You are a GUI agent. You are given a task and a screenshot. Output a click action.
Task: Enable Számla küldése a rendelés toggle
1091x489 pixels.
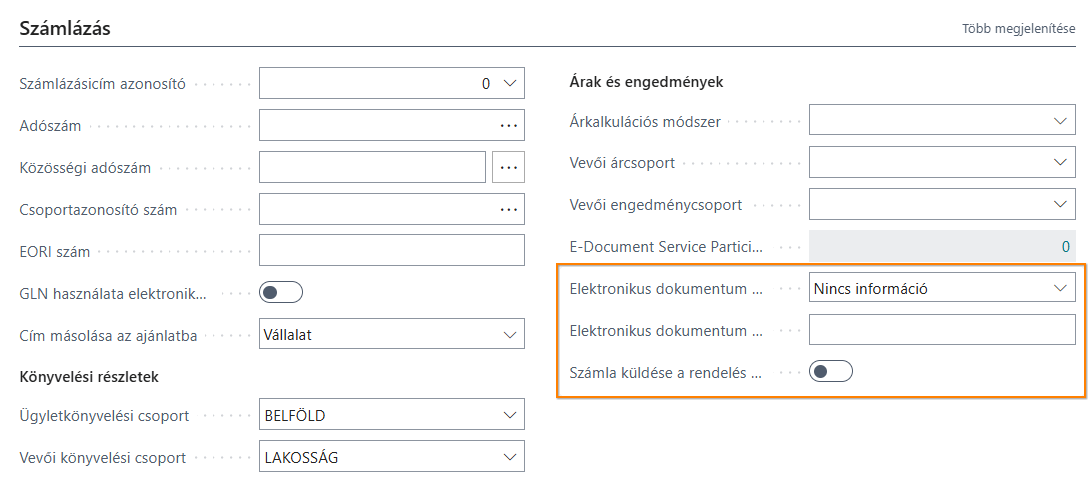(x=831, y=372)
